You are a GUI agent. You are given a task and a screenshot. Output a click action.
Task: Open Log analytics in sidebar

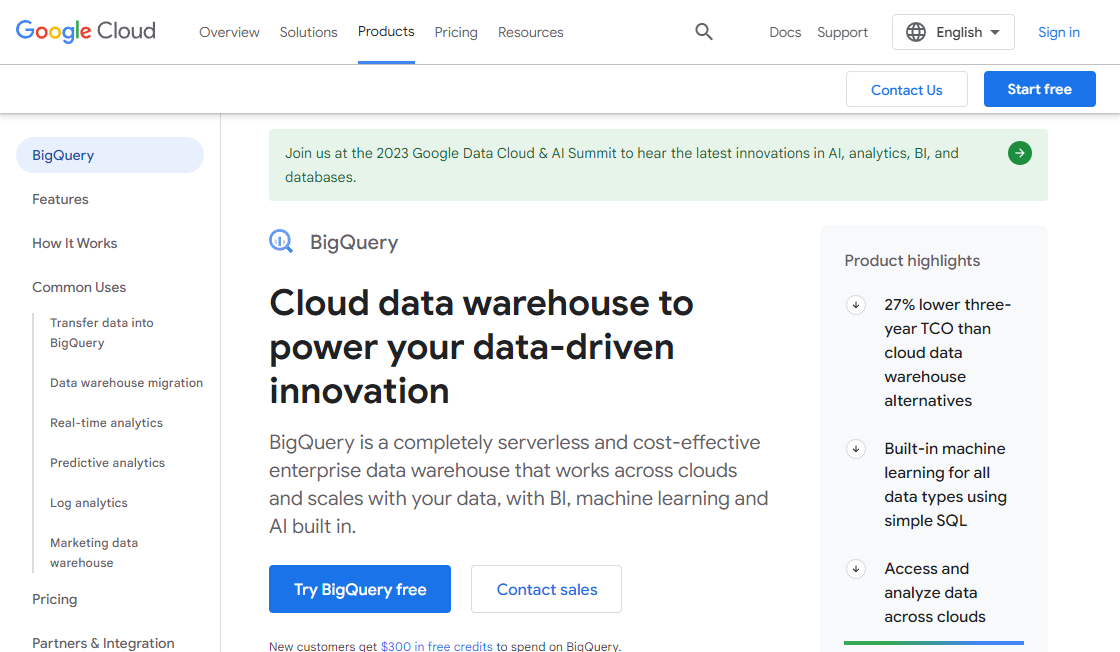(89, 503)
